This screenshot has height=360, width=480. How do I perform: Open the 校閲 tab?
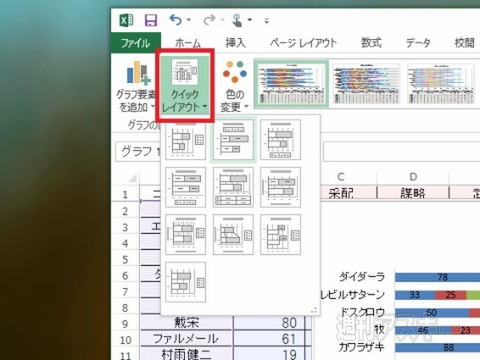(x=465, y=43)
